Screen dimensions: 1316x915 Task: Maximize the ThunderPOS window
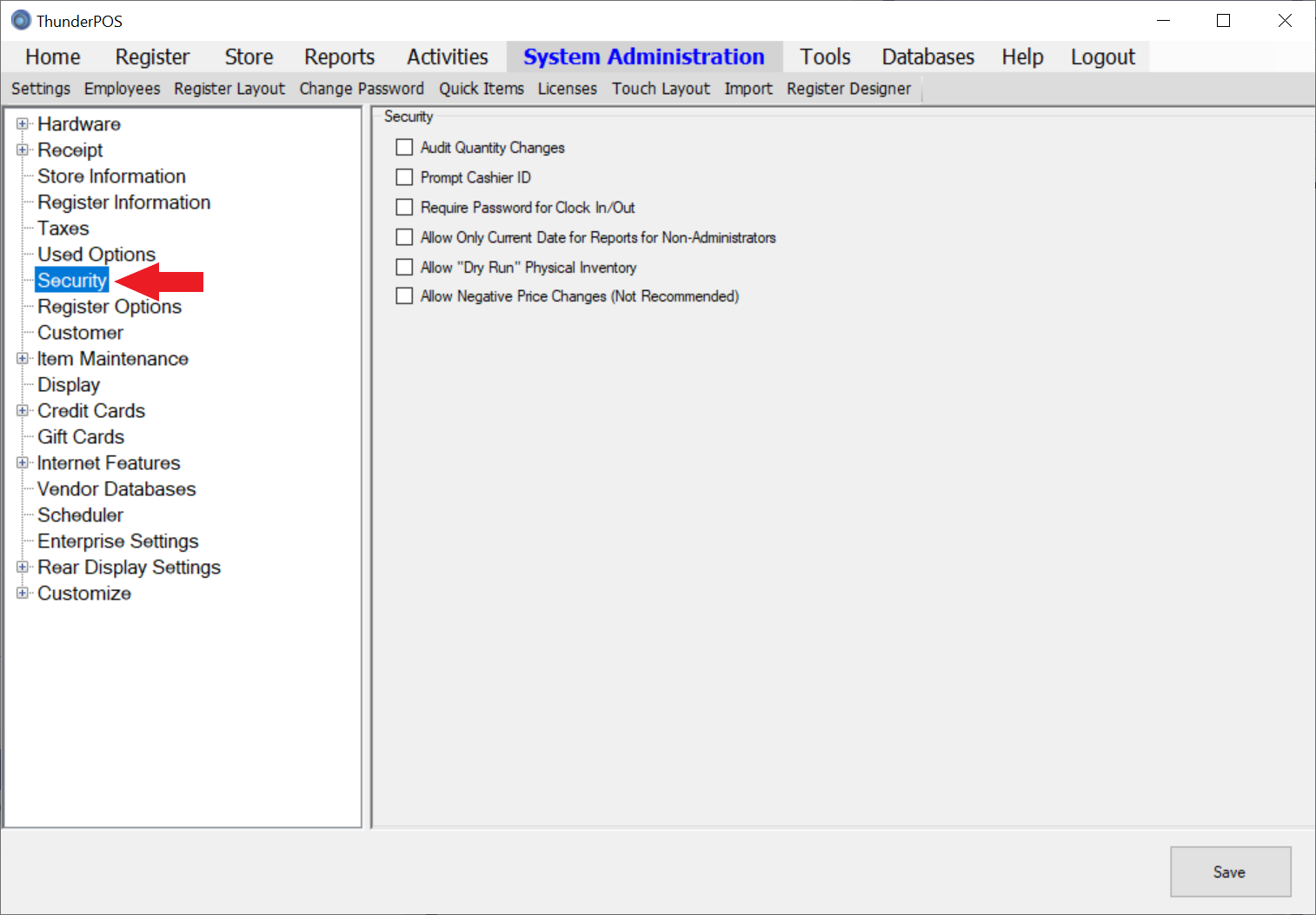click(1223, 21)
